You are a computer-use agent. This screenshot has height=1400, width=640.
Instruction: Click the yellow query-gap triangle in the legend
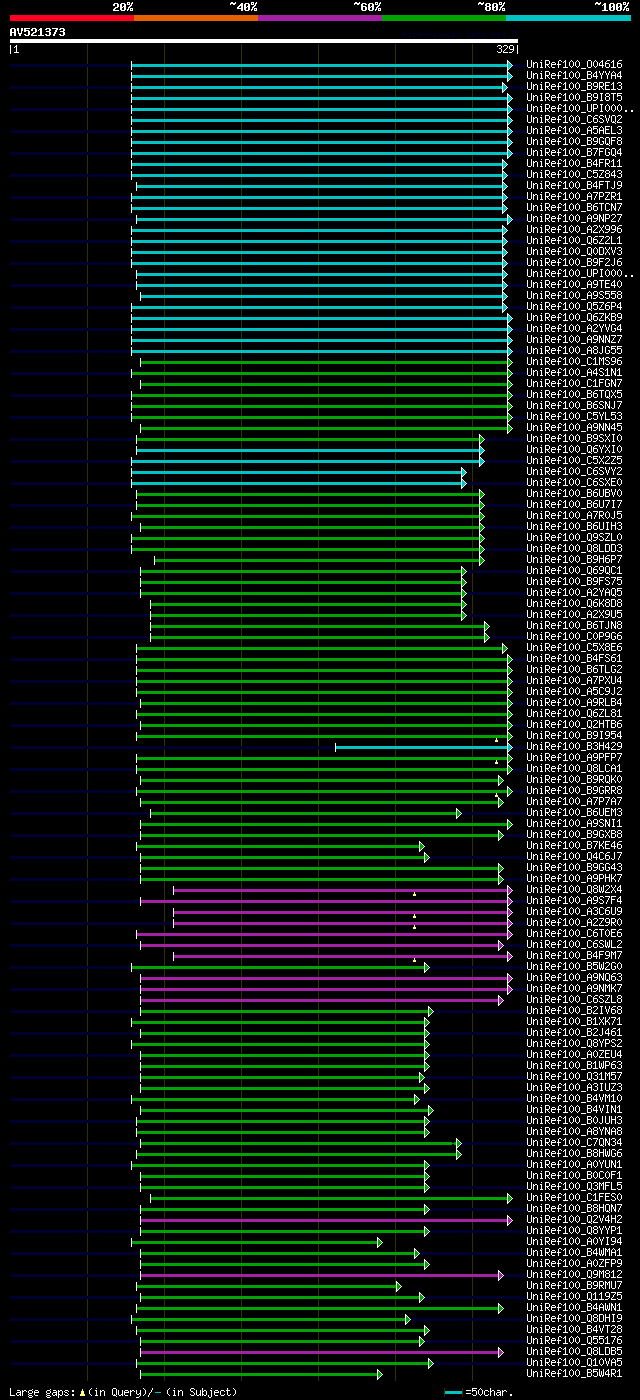(84, 1392)
